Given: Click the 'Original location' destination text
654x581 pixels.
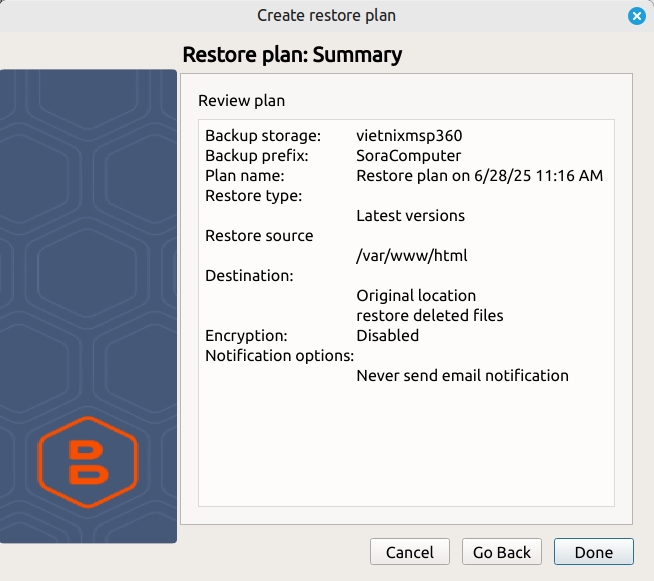Looking at the screenshot, I should pyautogui.click(x=416, y=296).
